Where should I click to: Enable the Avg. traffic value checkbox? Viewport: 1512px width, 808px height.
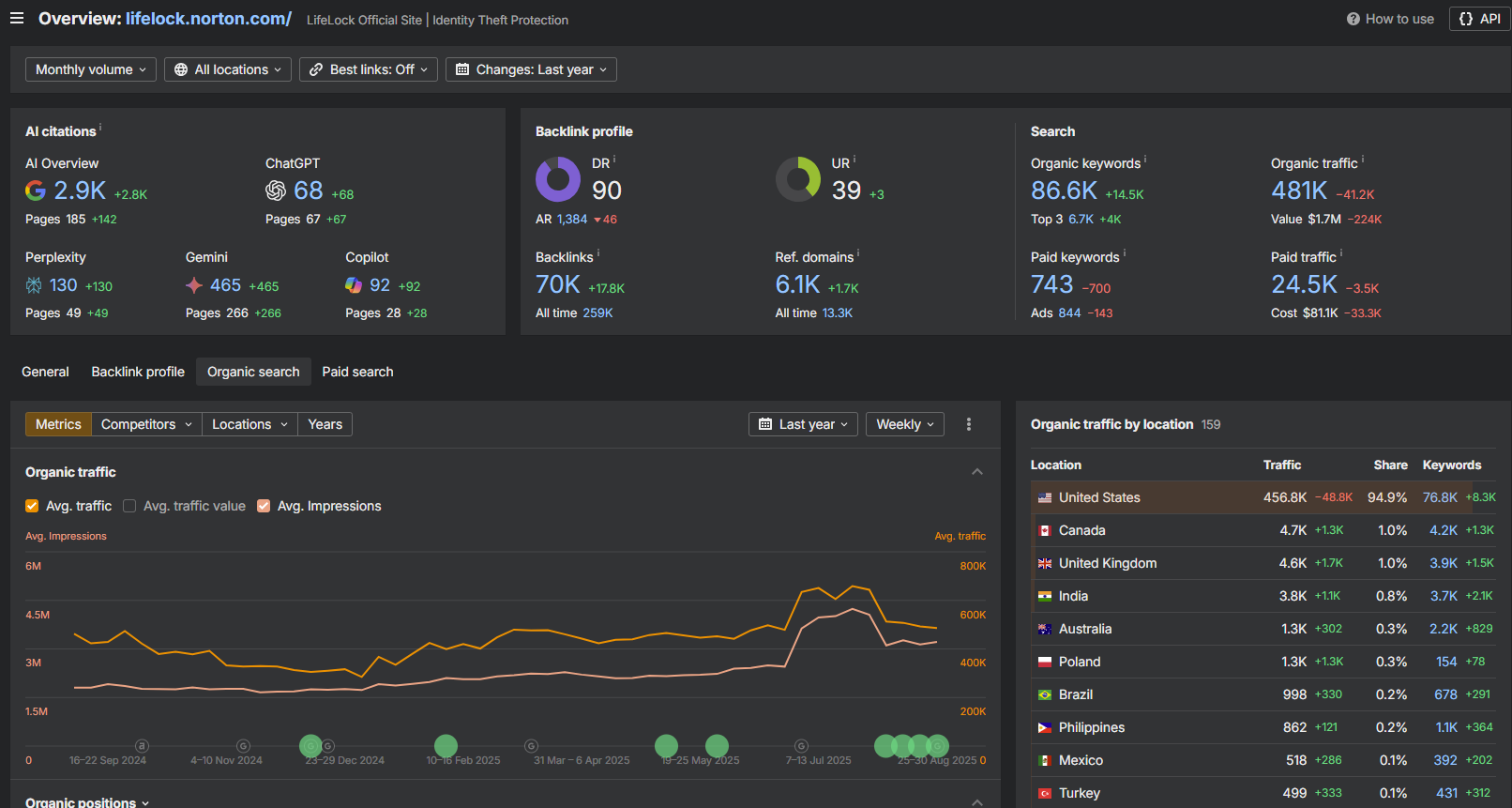tap(129, 506)
